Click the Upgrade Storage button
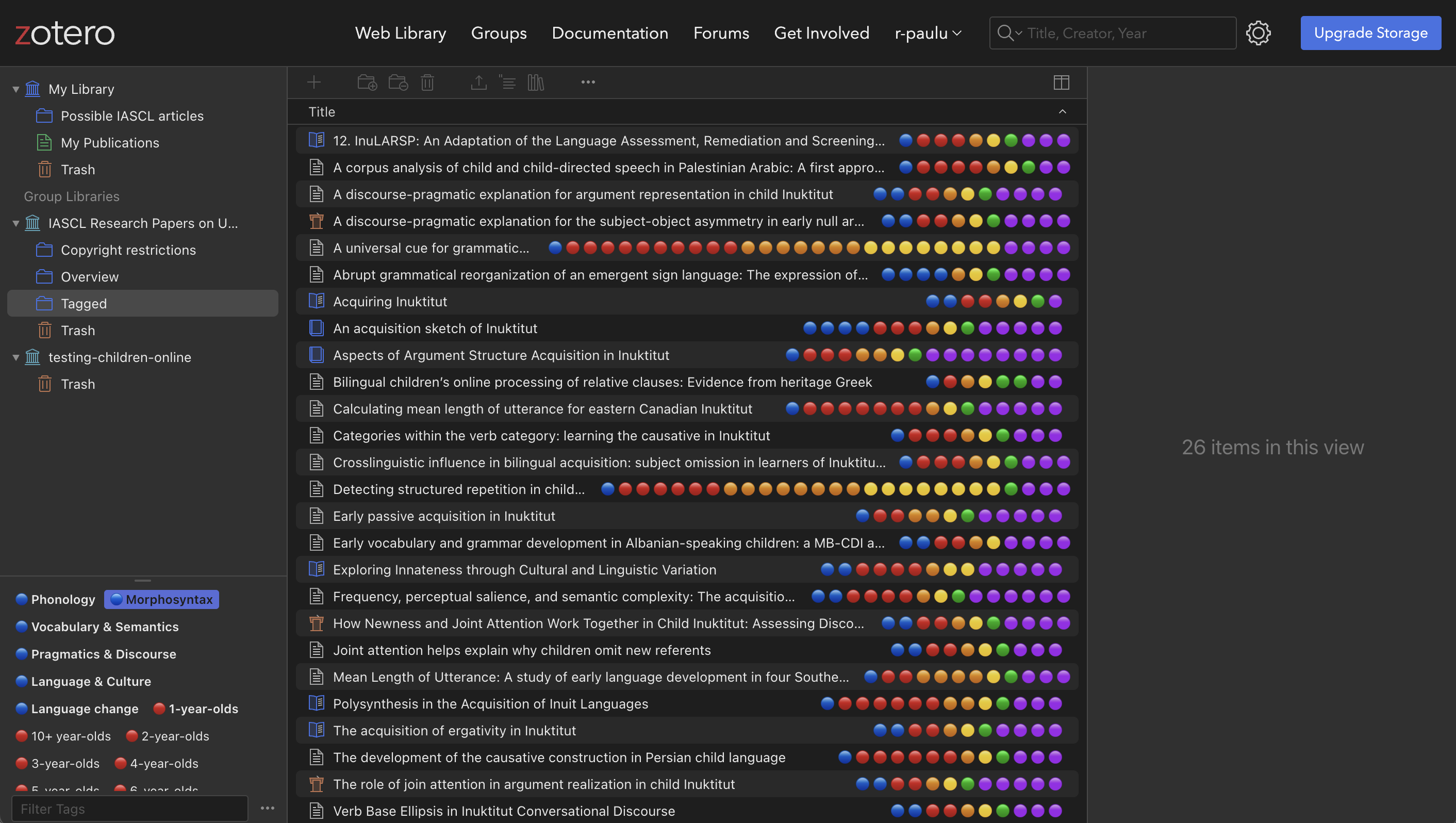1456x823 pixels. pos(1370,33)
